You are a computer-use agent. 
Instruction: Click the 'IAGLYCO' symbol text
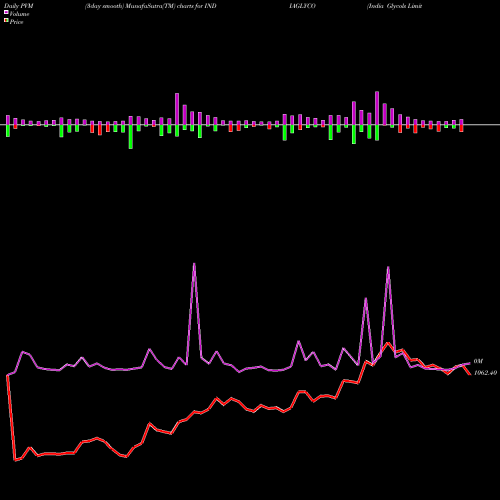[x=302, y=6]
